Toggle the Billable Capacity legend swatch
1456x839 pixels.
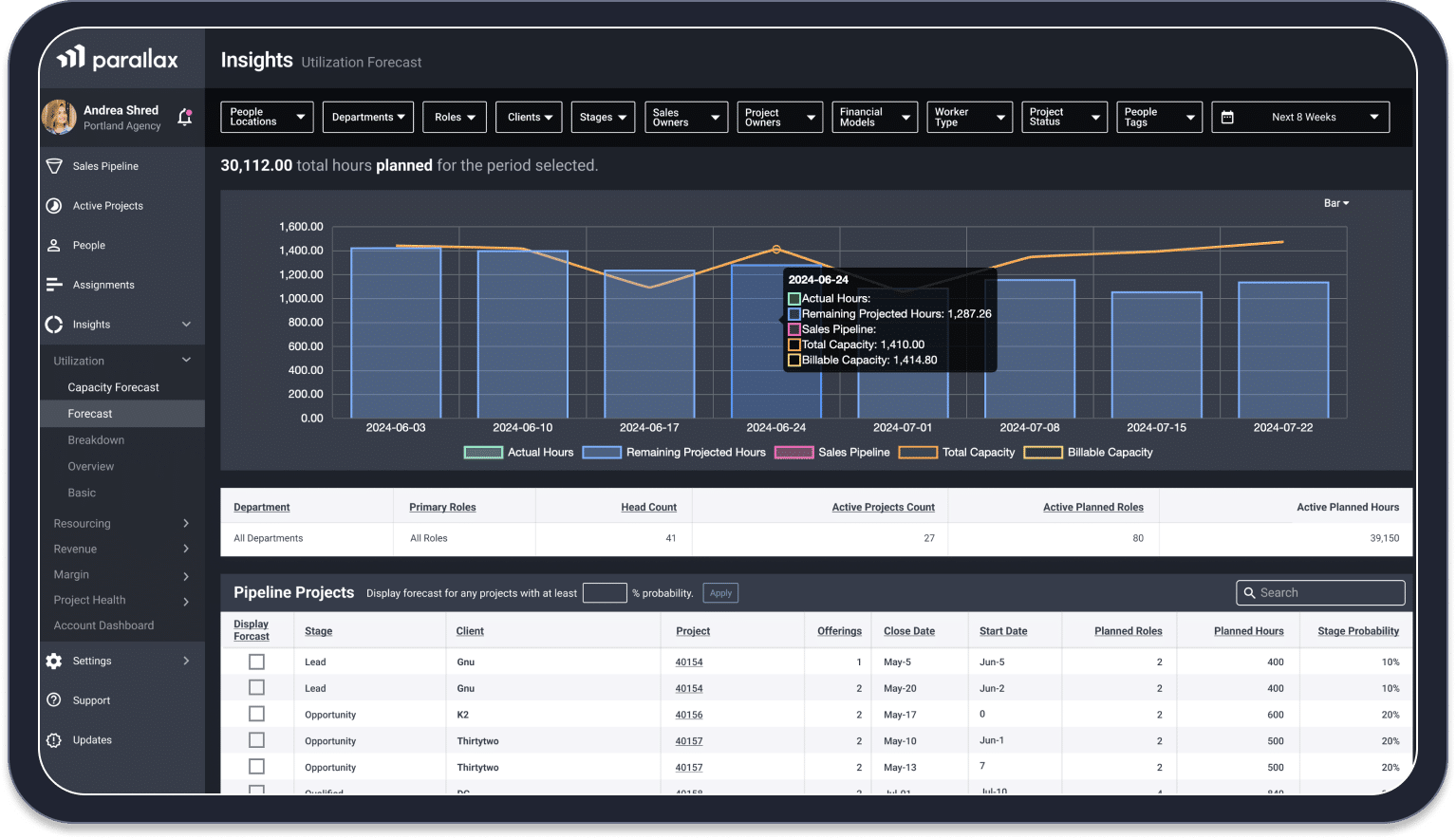click(x=1043, y=452)
